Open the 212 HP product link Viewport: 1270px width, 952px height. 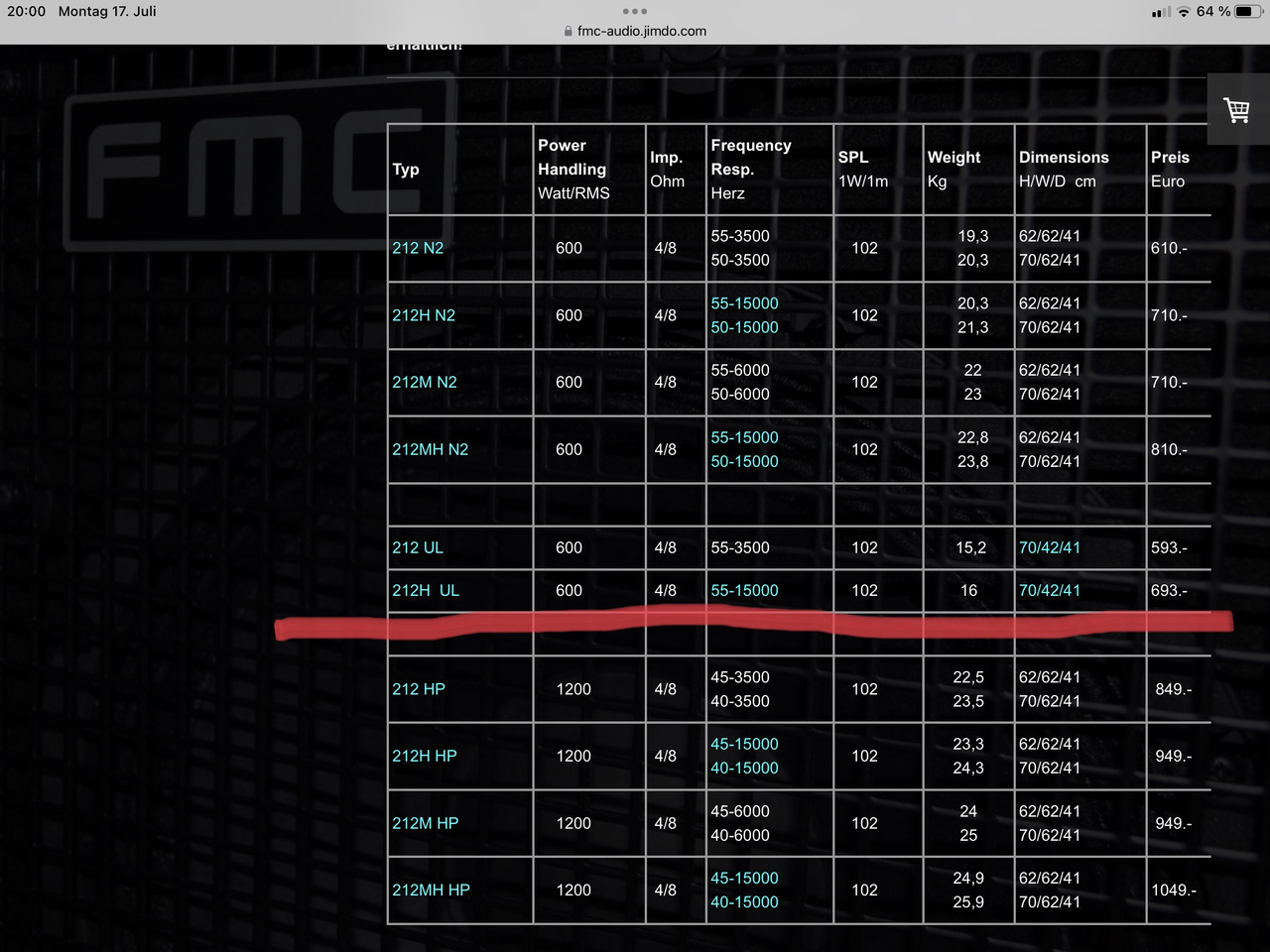click(419, 689)
